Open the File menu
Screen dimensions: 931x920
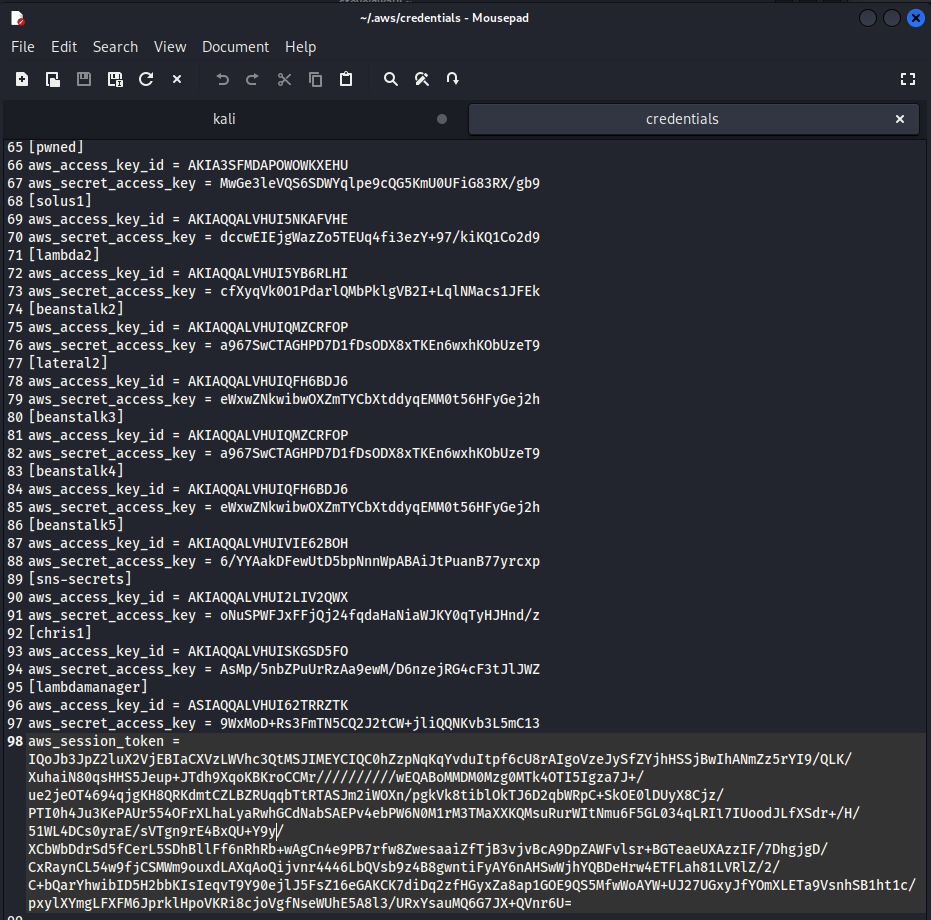coord(22,47)
